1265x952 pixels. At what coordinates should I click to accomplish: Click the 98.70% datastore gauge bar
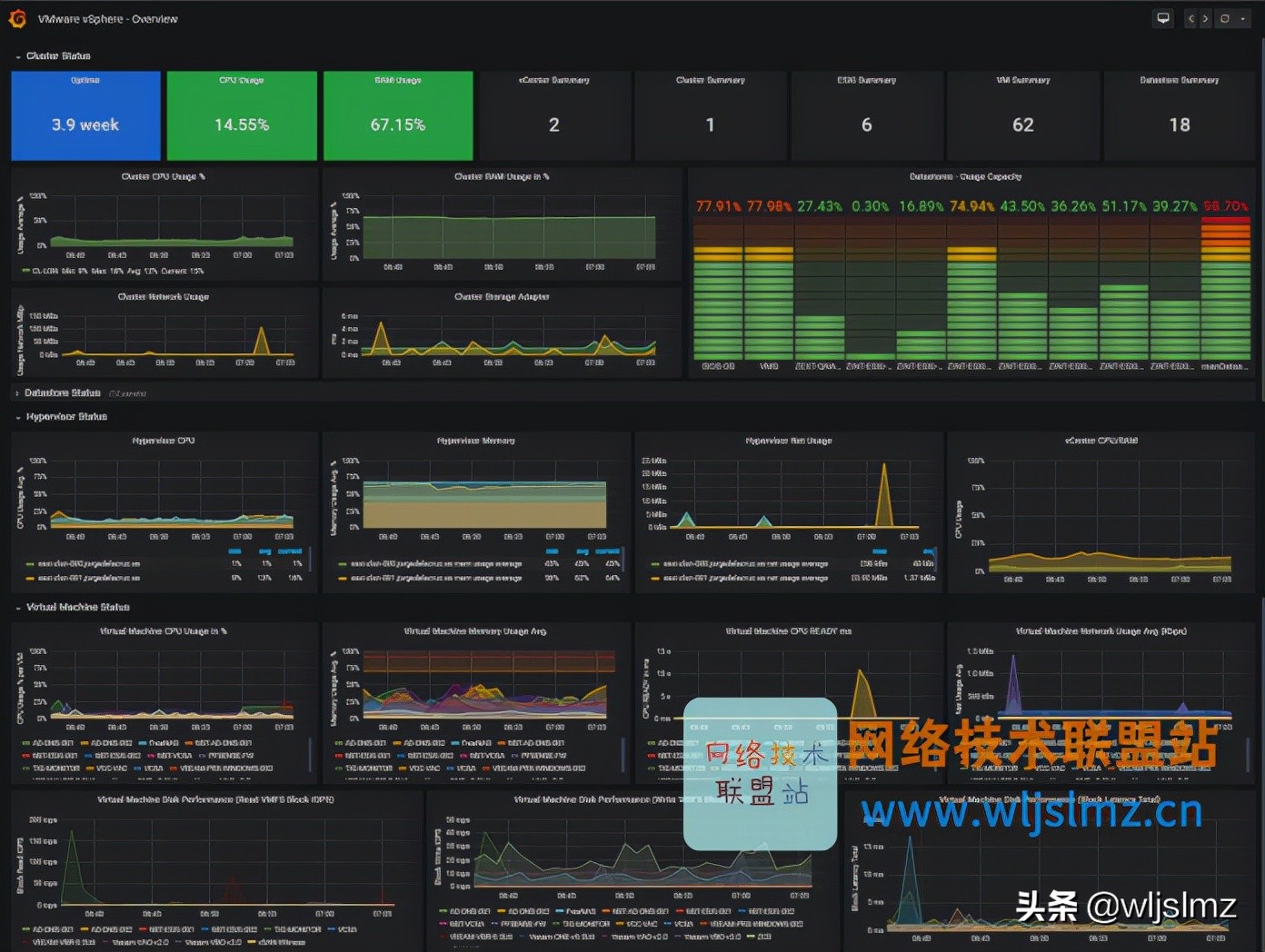(1225, 289)
